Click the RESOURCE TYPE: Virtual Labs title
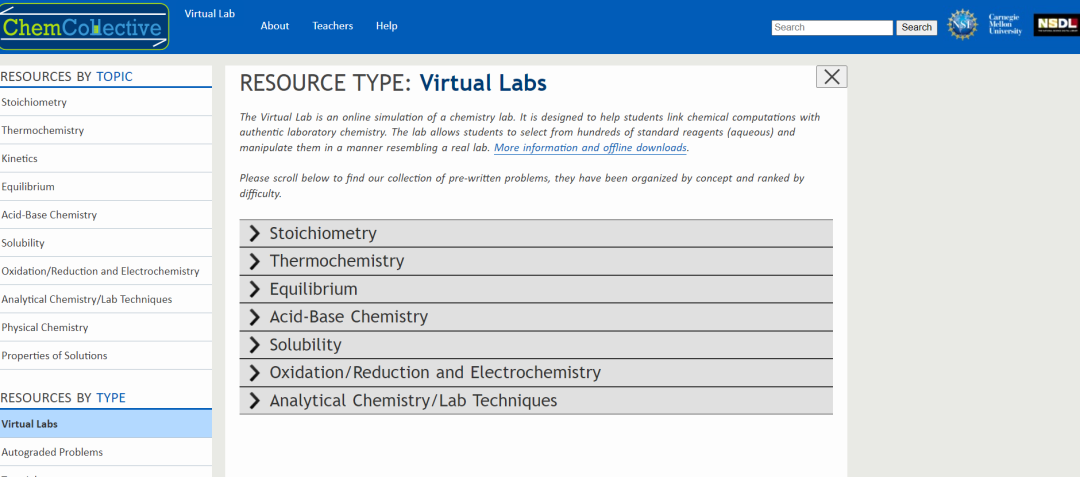 pyautogui.click(x=393, y=83)
